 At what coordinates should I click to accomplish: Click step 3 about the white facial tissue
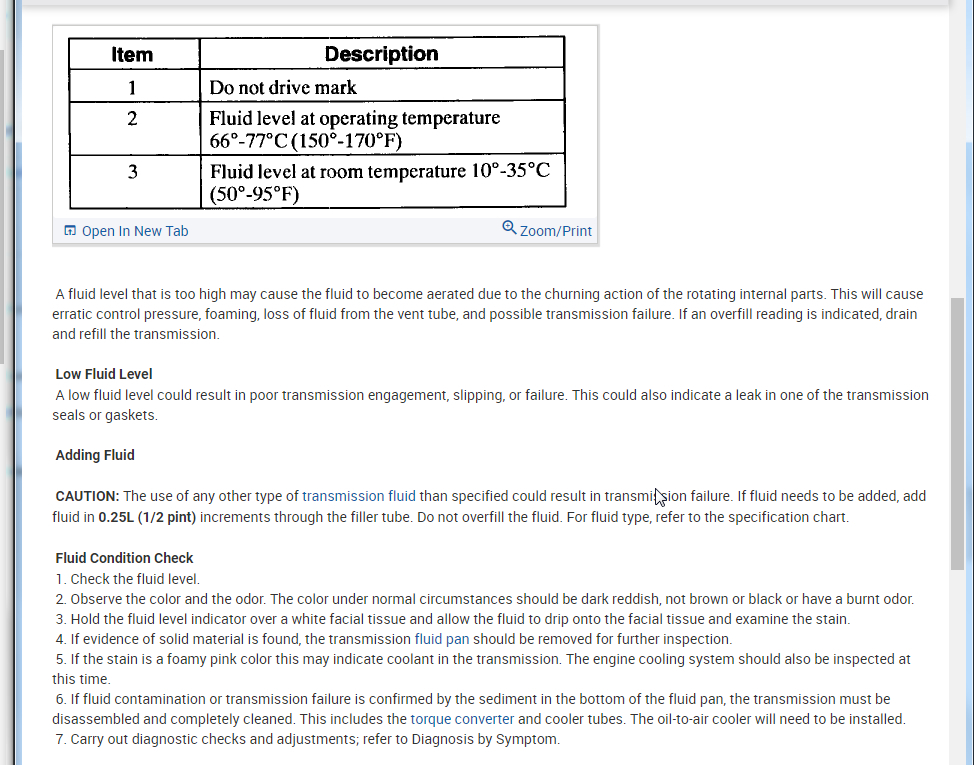(452, 619)
